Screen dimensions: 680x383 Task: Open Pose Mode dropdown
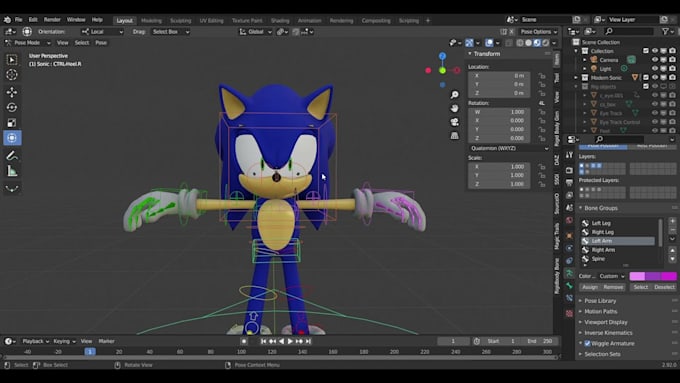coord(28,43)
